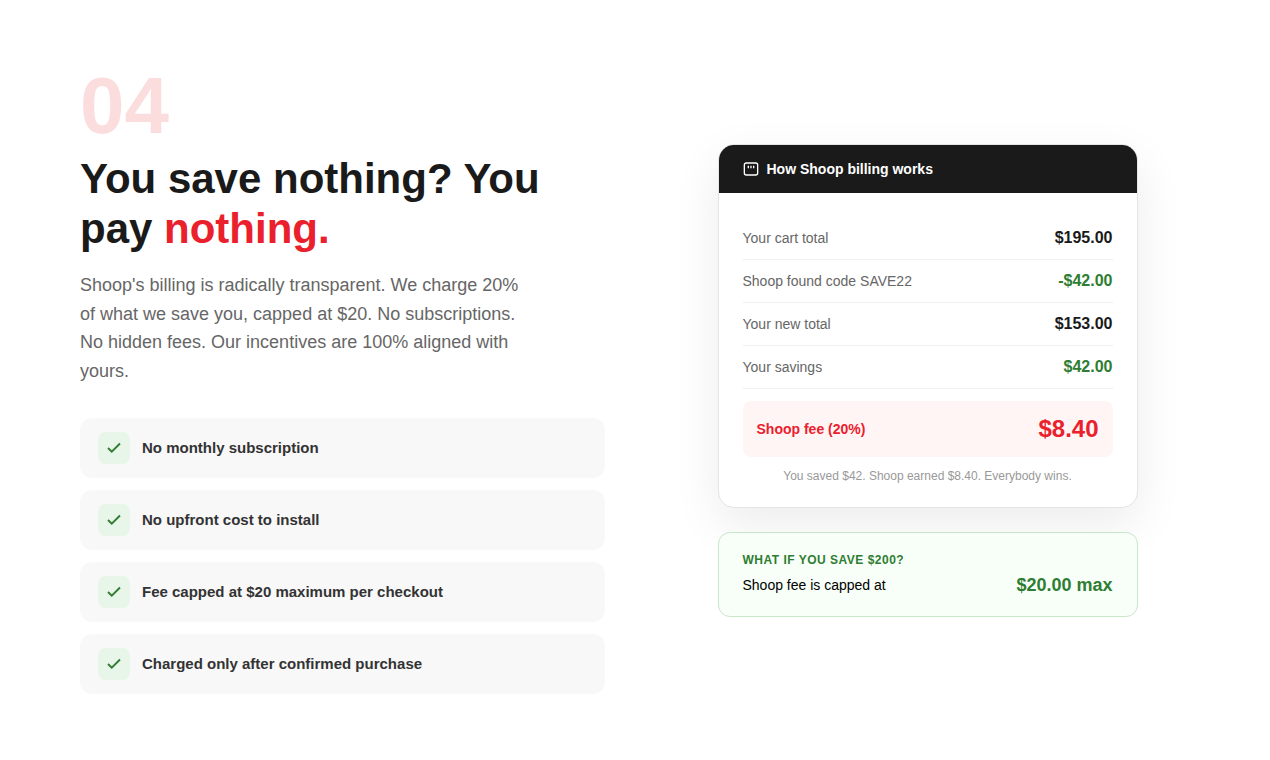This screenshot has width=1270, height=760.
Task: Select the 'No upfront cost to install' text
Action: pos(231,520)
